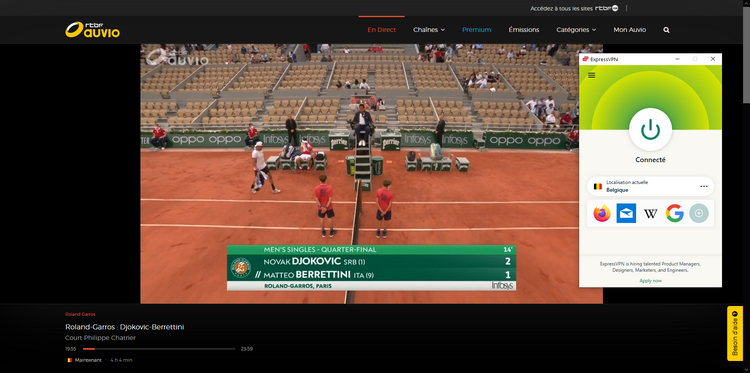This screenshot has width=750, height=373.
Task: Click the Belgium flag location icon
Action: coord(597,186)
